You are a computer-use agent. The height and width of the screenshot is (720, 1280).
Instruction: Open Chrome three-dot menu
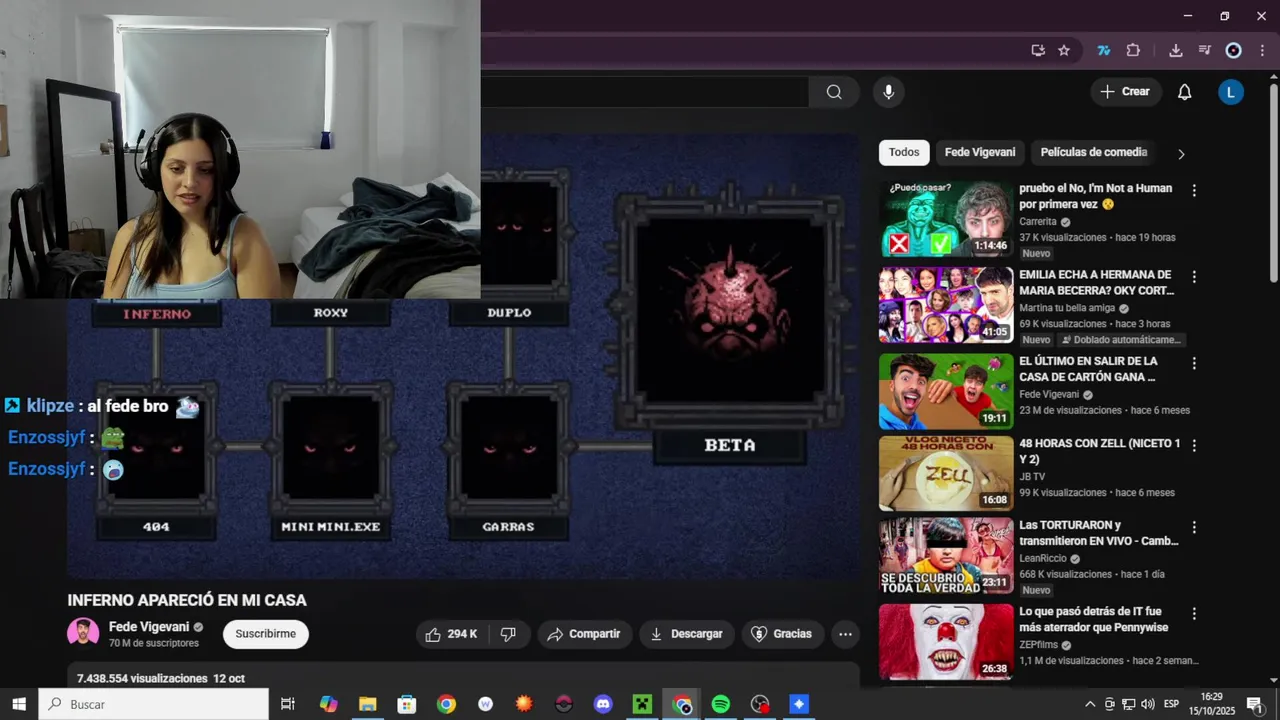click(1263, 51)
